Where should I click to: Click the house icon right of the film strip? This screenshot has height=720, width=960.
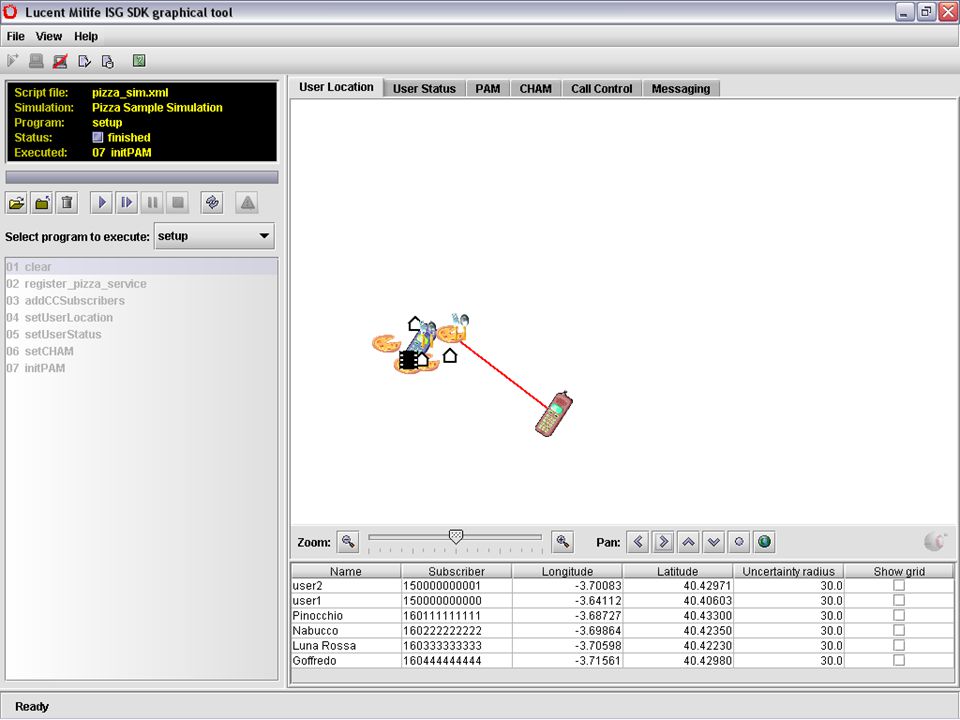tap(422, 359)
